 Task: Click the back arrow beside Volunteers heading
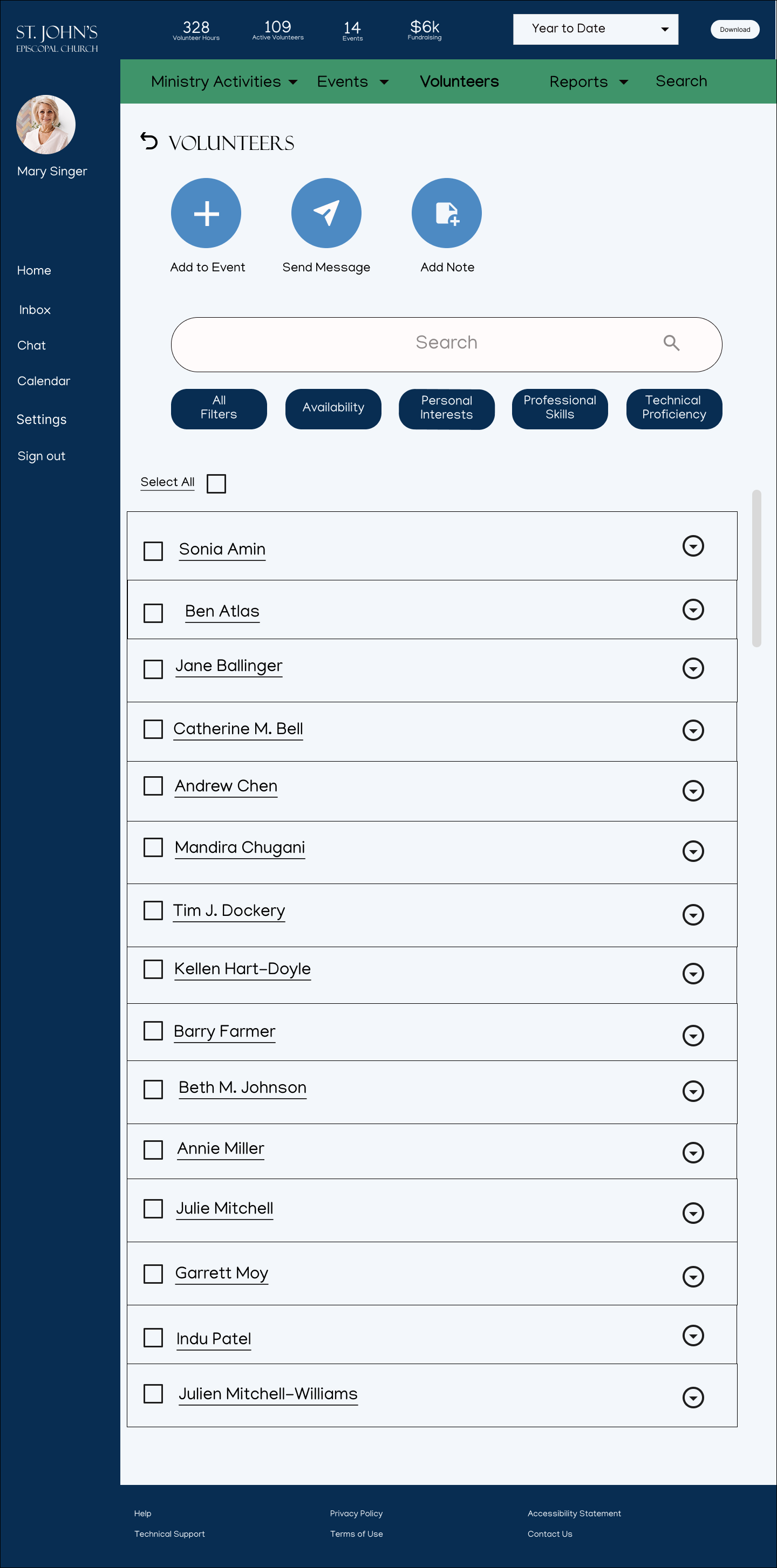(149, 141)
